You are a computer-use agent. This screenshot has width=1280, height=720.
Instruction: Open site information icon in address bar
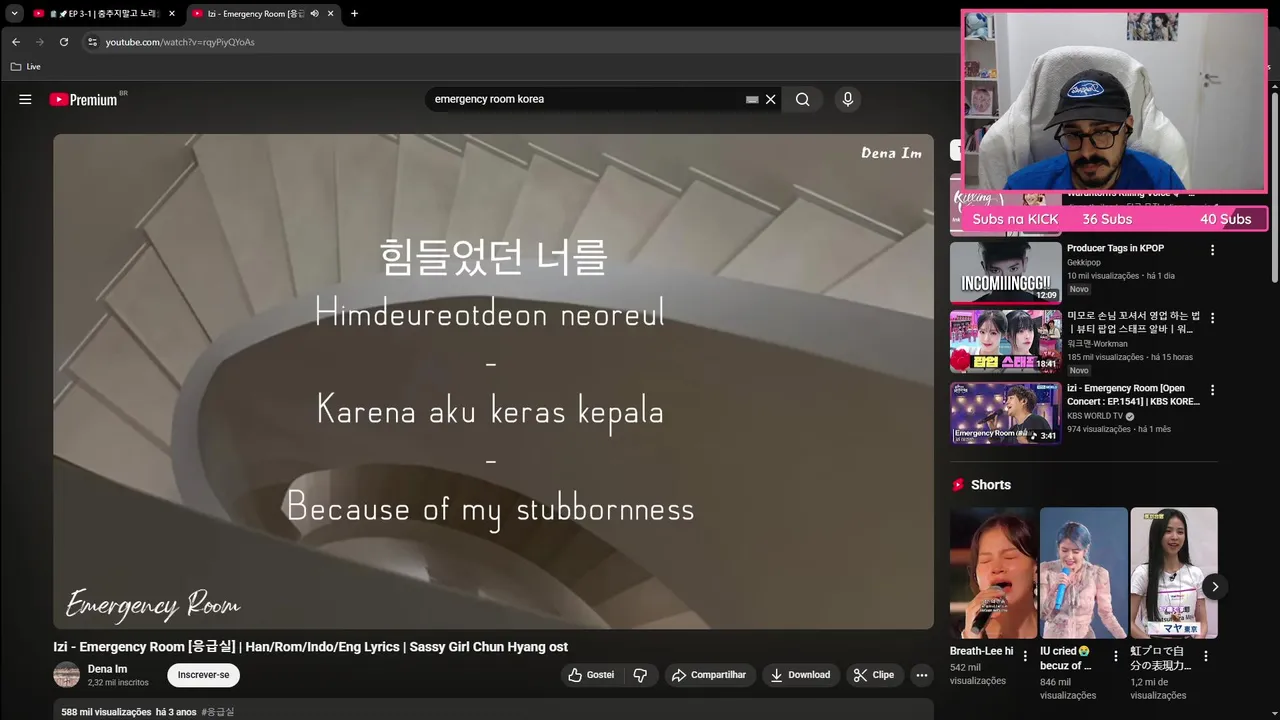click(92, 42)
